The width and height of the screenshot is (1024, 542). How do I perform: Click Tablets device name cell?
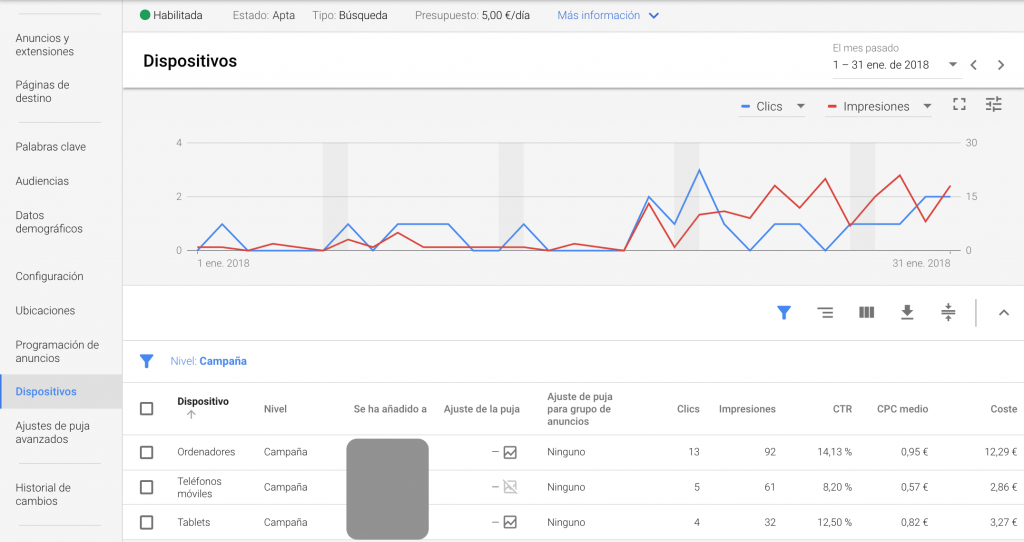193,522
